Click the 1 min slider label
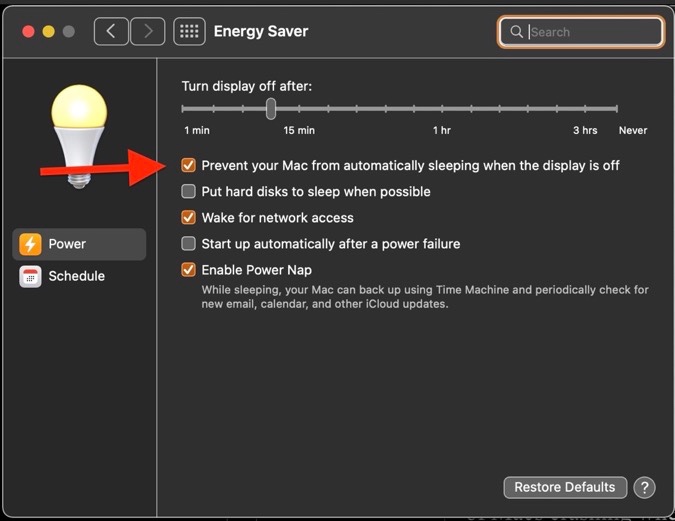The height and width of the screenshot is (521, 675). tap(197, 130)
